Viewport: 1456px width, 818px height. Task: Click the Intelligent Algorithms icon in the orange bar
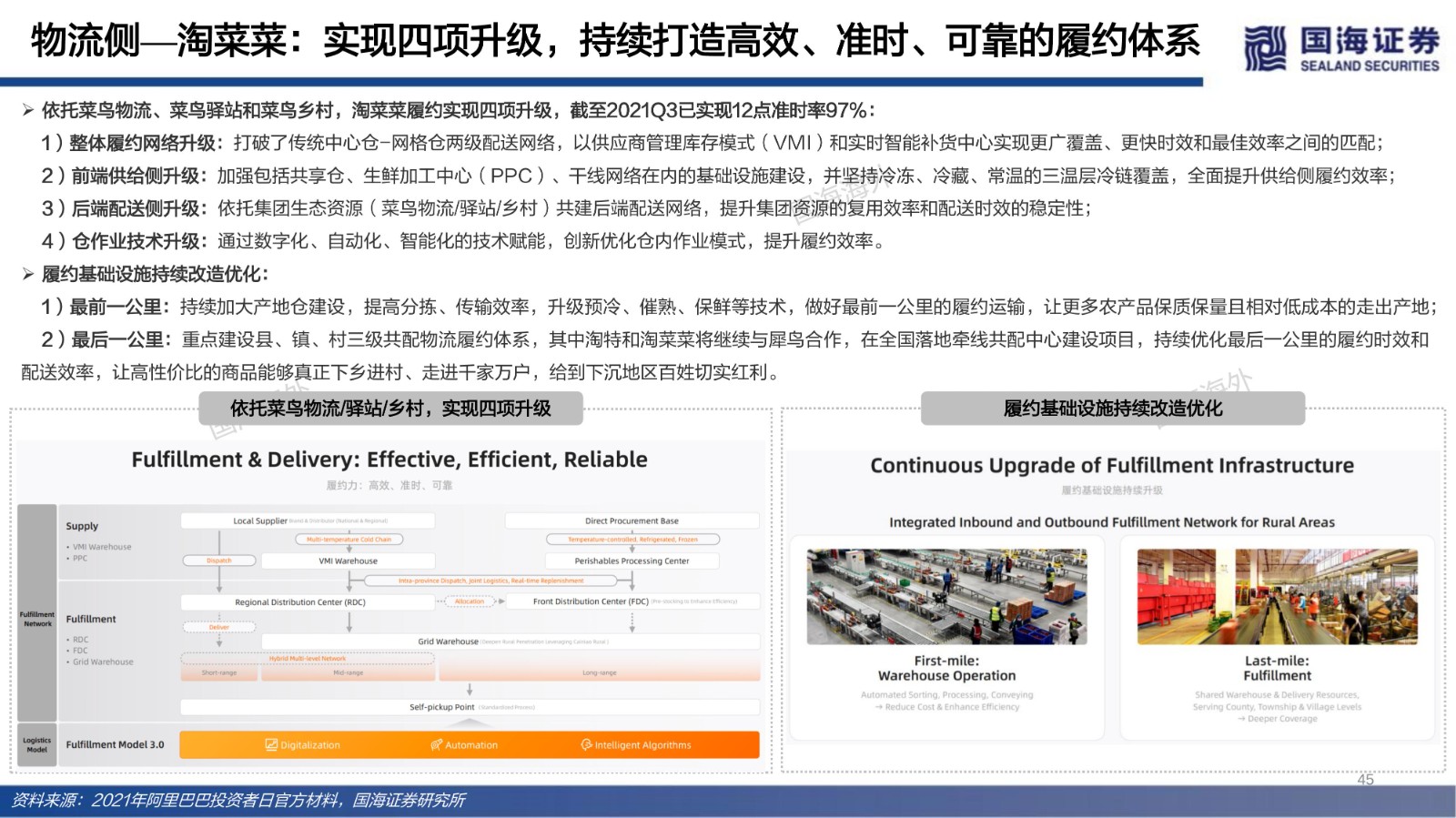(587, 744)
